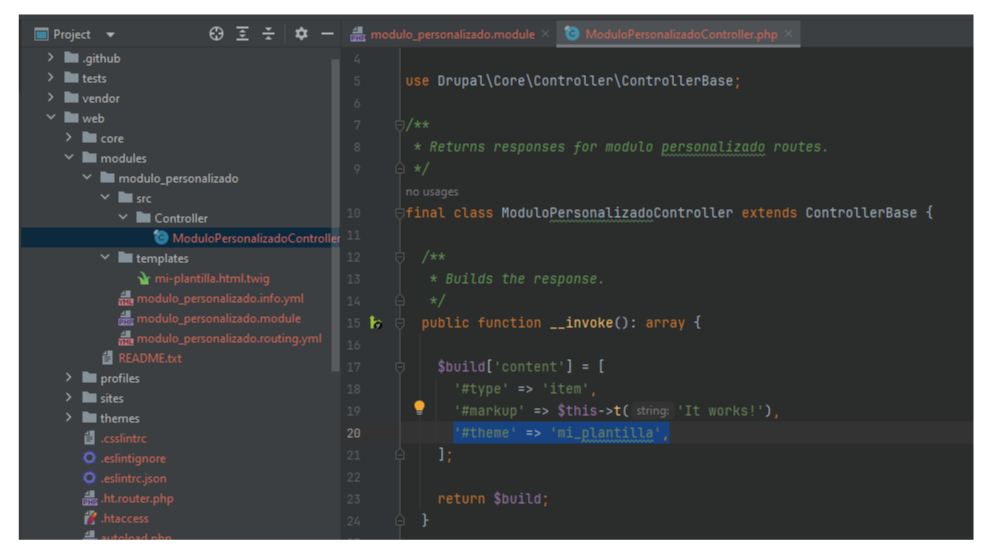This screenshot has width=990, height=553.
Task: Click the 'string:' parameter hint
Action: click(652, 411)
